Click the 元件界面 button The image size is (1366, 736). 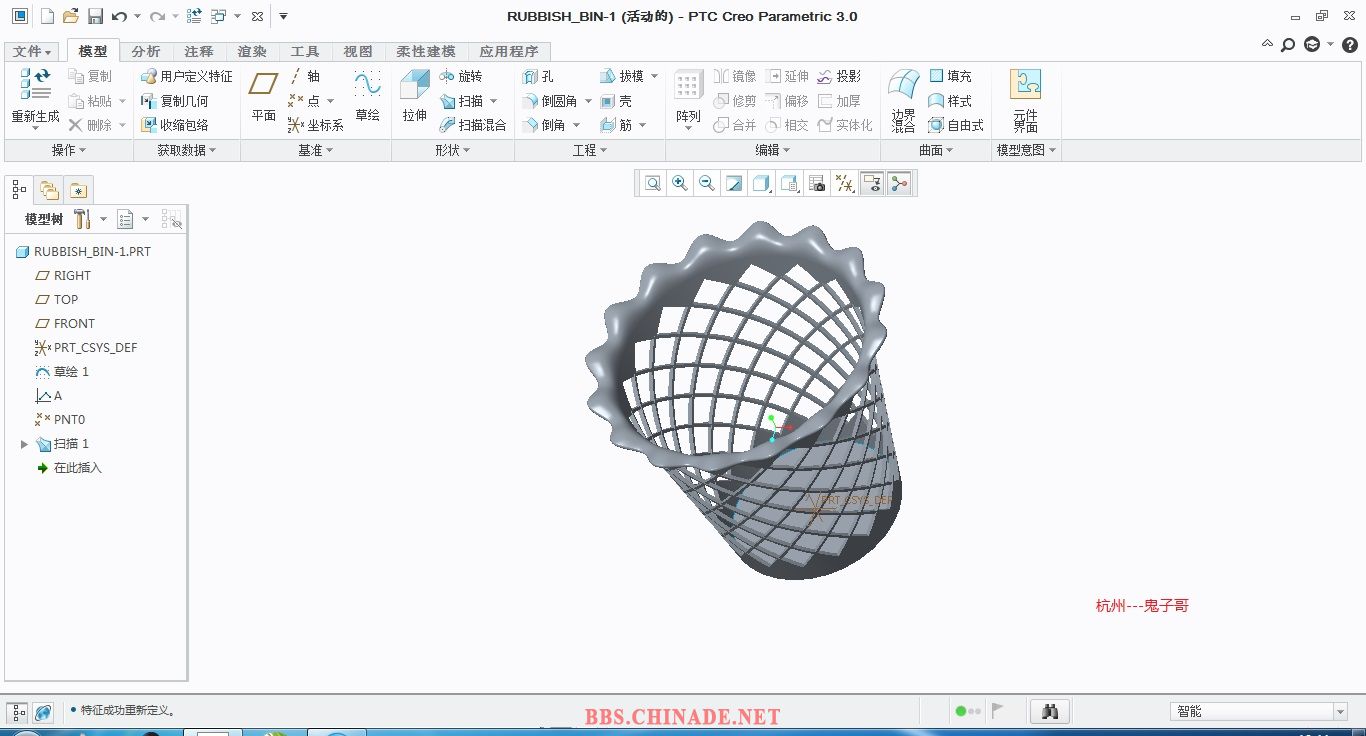coord(1025,100)
